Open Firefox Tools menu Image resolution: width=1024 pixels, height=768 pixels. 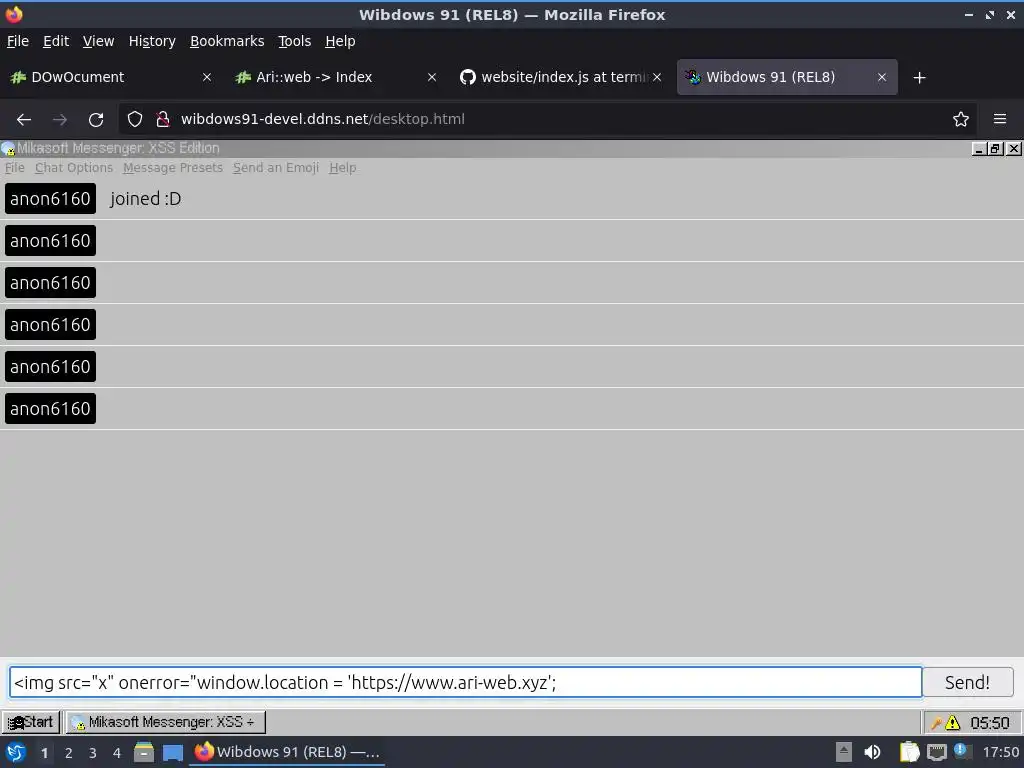point(294,41)
